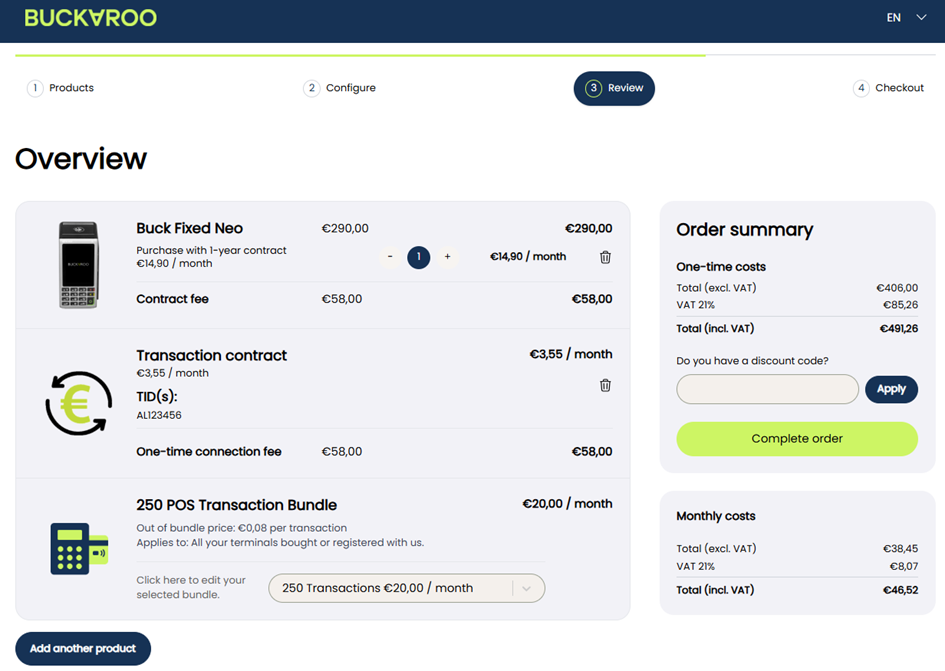Click the Buck Fixed Neo title
Image resolution: width=945 pixels, height=671 pixels.
[189, 228]
